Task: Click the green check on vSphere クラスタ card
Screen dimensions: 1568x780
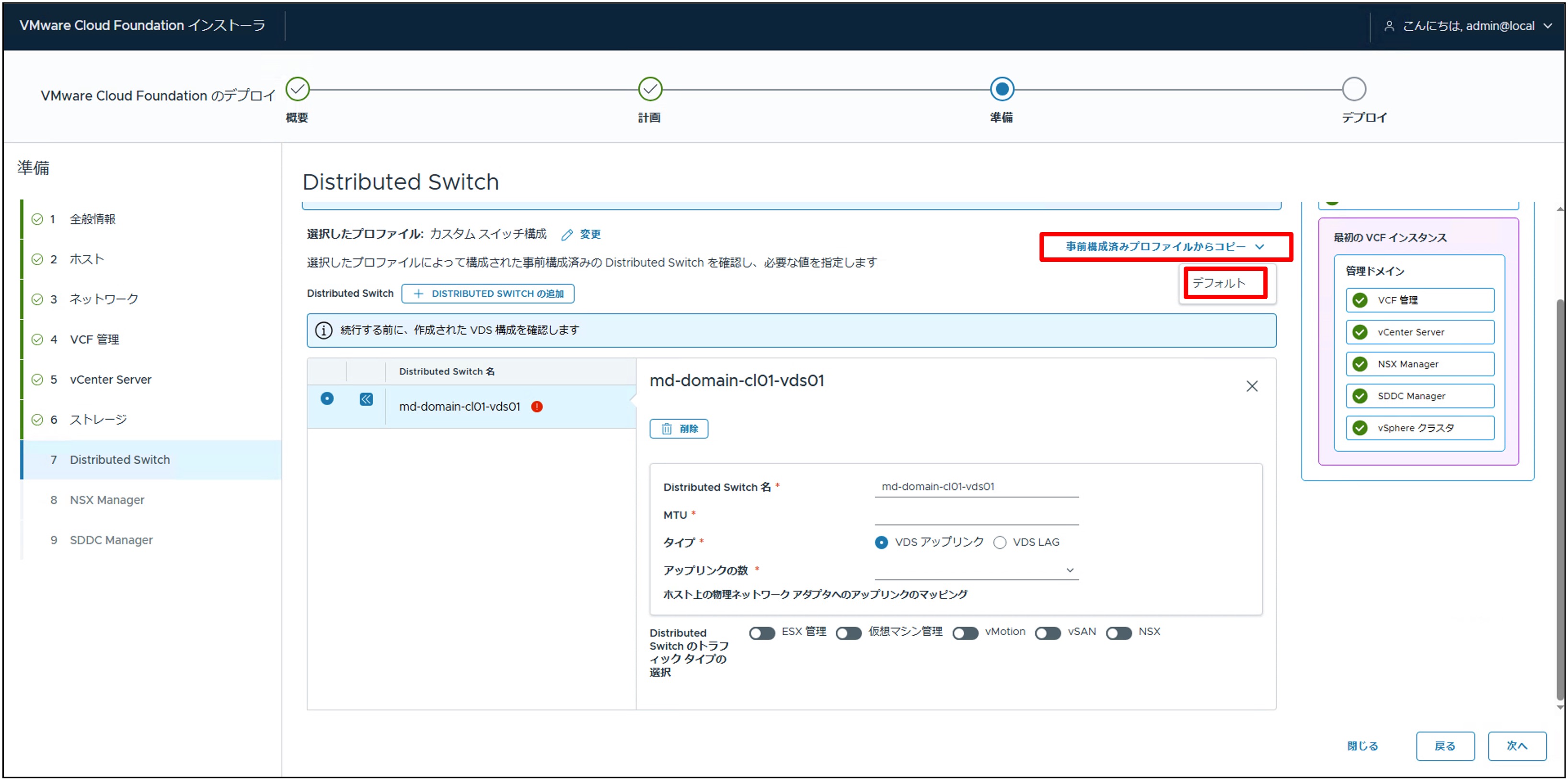Action: coord(1360,429)
